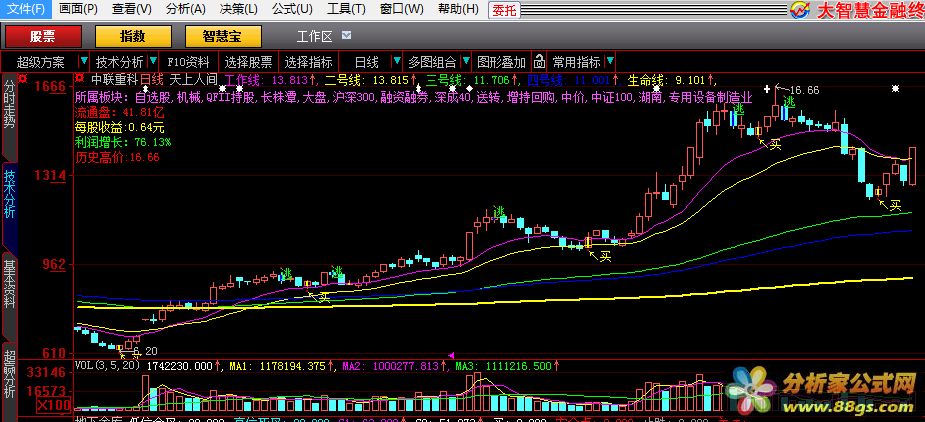Click the red gear icon before 中联重科
Viewport: 925px width, 422px height.
79,78
